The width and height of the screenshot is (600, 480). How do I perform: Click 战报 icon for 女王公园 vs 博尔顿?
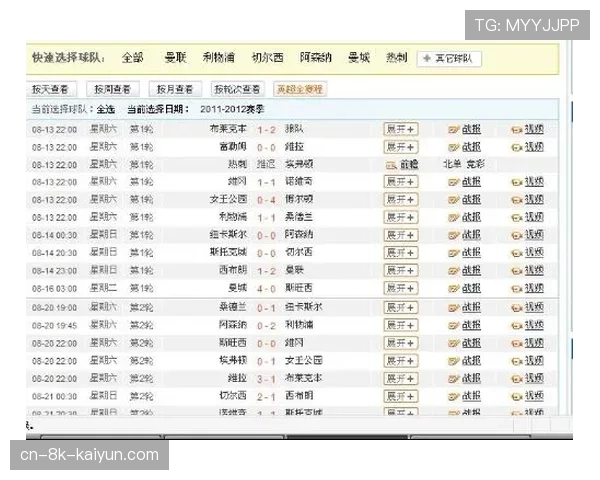(x=453, y=200)
